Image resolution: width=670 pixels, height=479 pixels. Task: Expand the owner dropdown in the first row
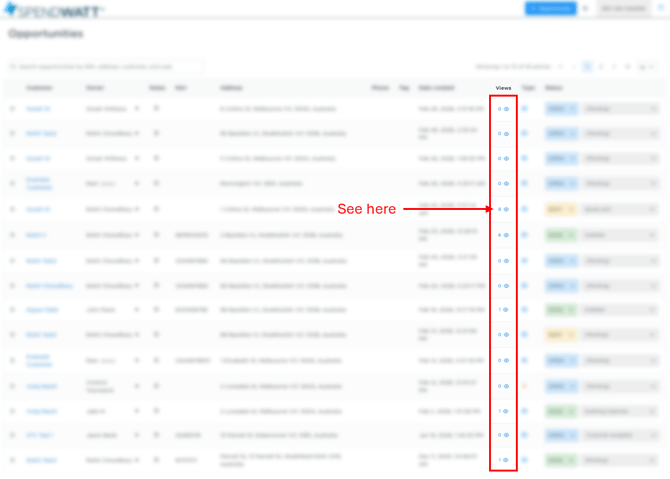tap(137, 109)
